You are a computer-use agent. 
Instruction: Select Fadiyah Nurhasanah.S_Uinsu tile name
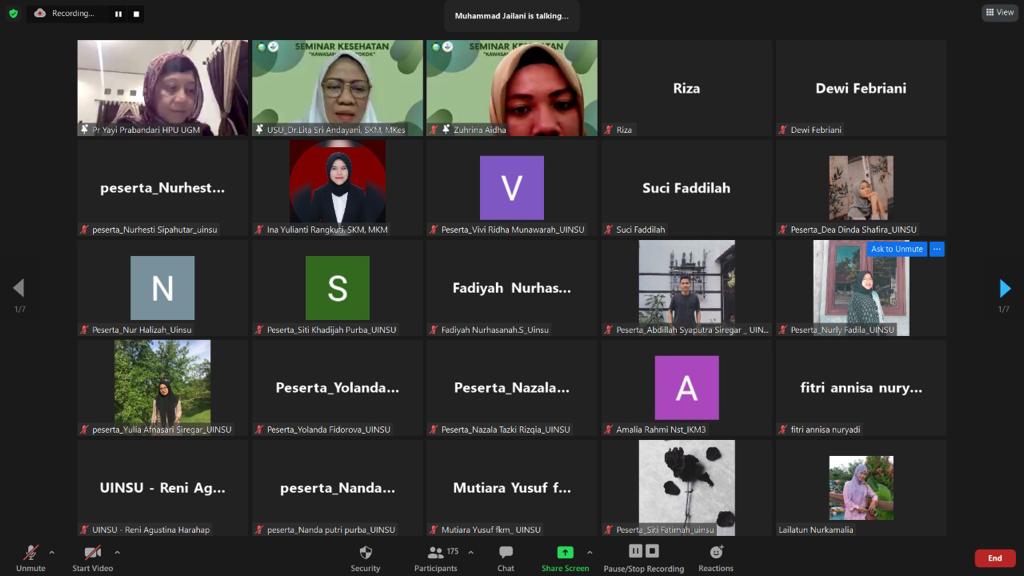coord(495,330)
